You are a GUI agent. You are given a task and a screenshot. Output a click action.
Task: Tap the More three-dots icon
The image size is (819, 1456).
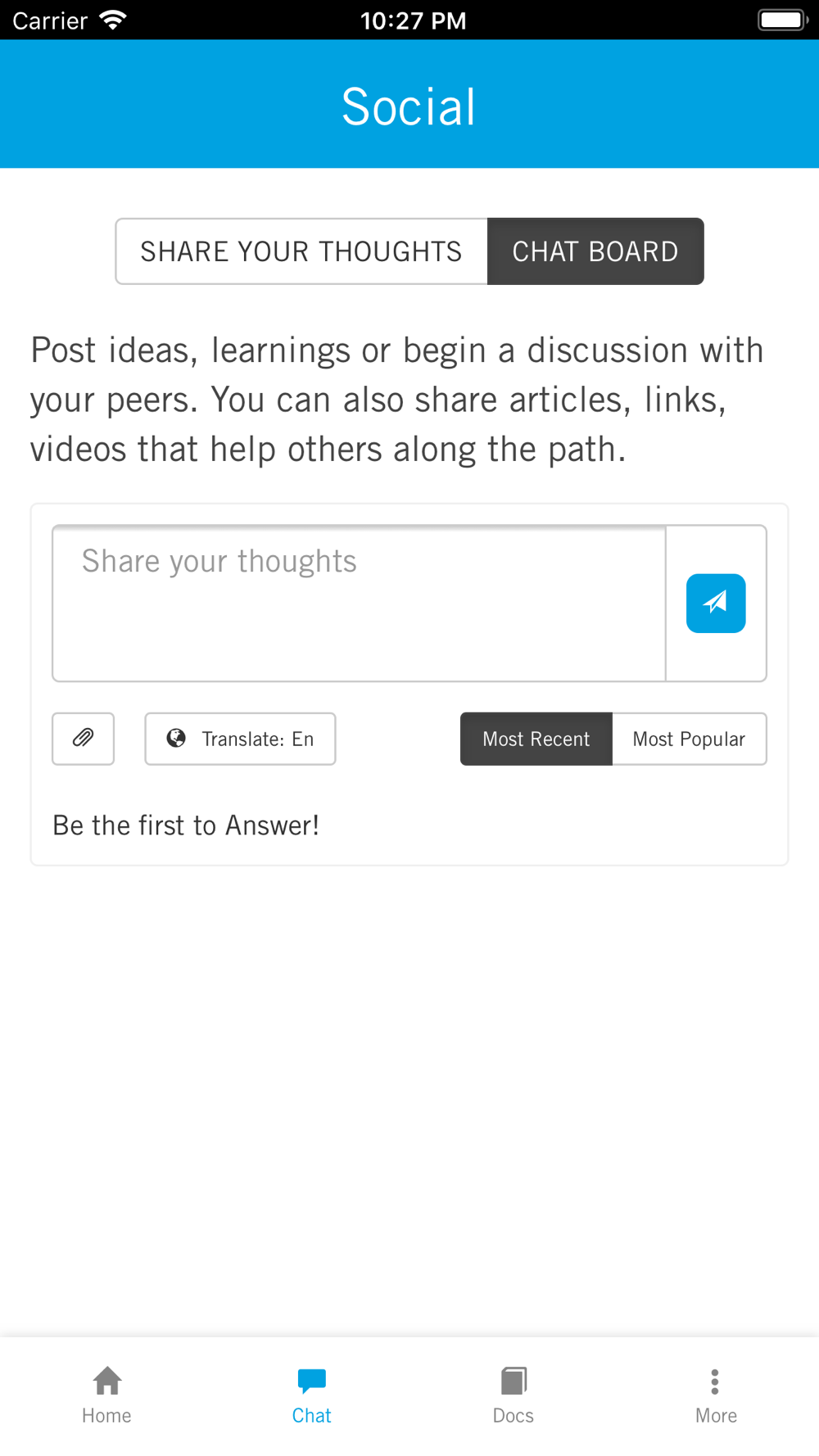[715, 1381]
